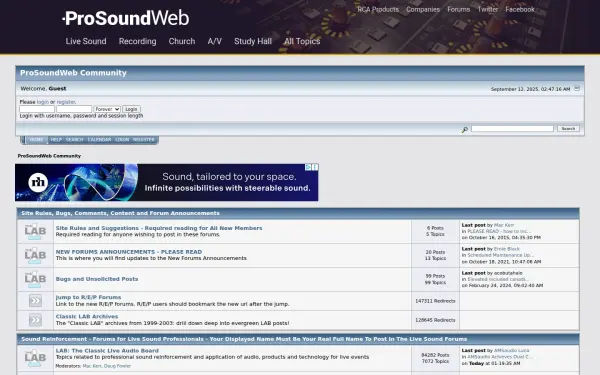Viewport: 600px width, 375px height.
Task: Open moderator Doug Fowler's profile
Action: 117,366
